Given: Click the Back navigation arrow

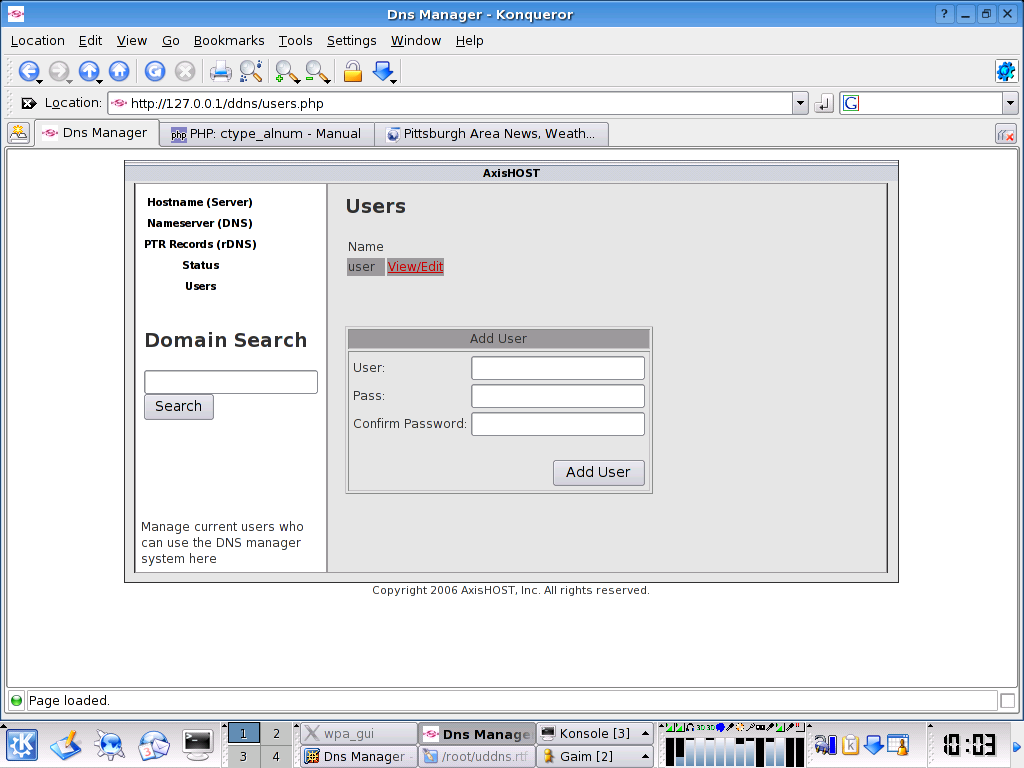Looking at the screenshot, I should [x=28, y=71].
